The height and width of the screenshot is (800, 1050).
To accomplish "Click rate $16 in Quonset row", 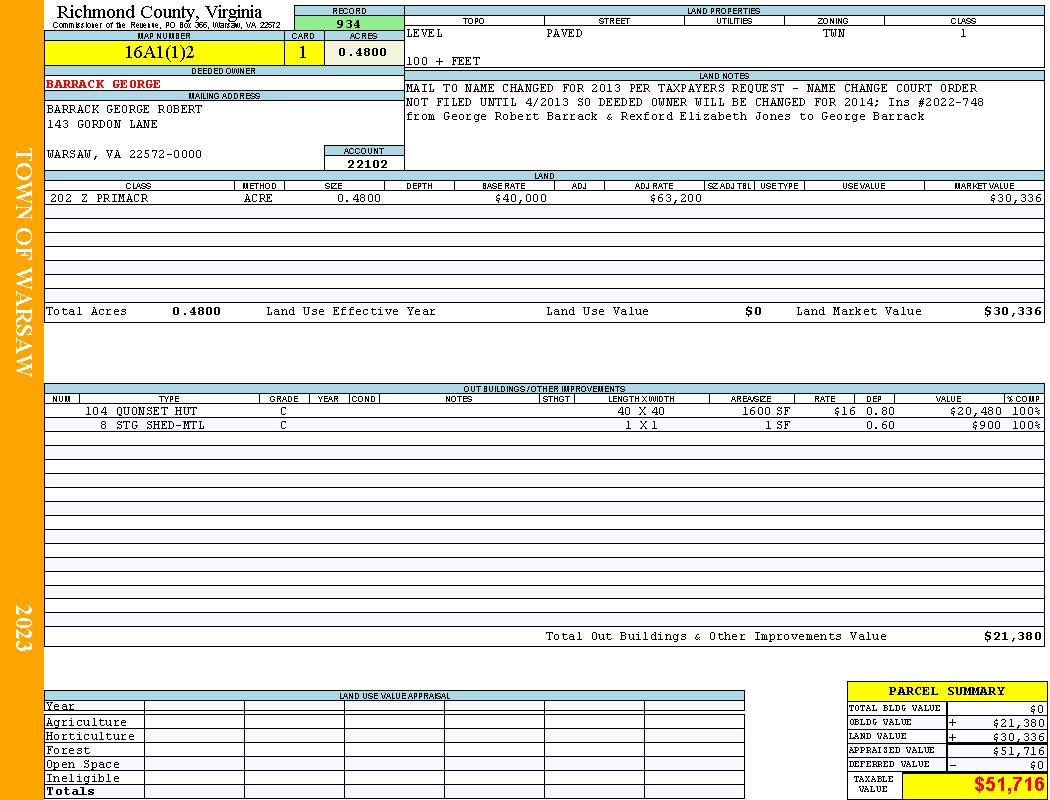I will (x=845, y=411).
